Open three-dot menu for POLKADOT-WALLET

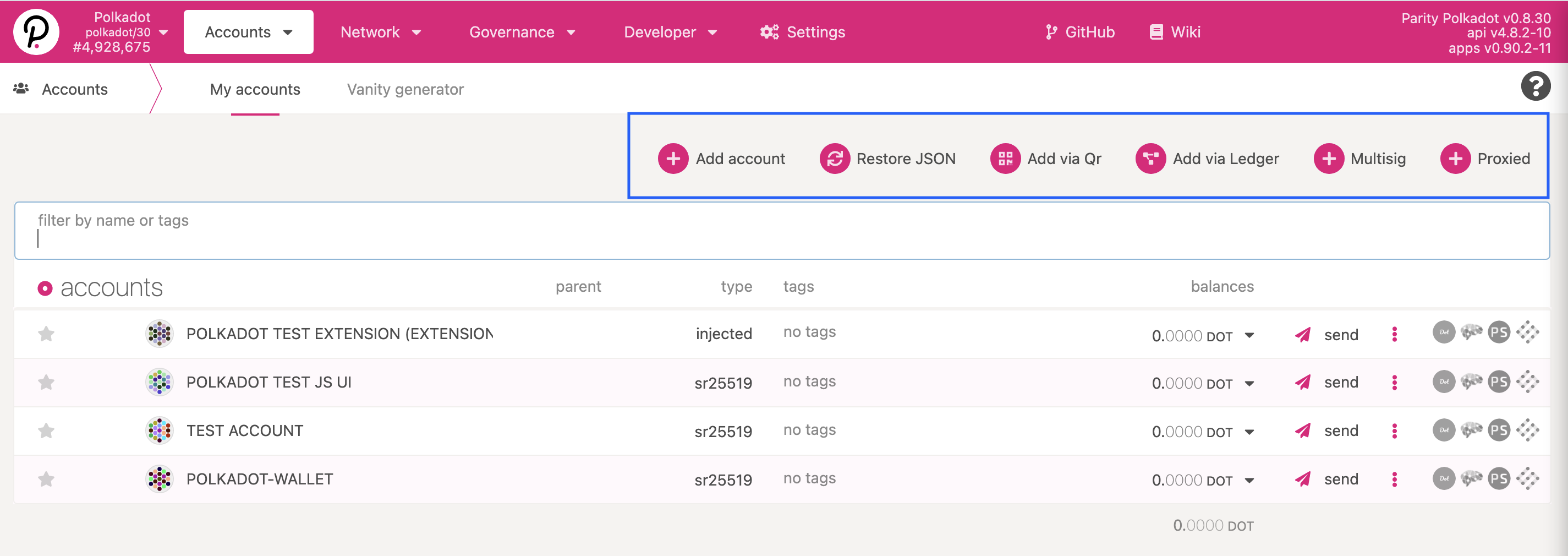pyautogui.click(x=1395, y=479)
